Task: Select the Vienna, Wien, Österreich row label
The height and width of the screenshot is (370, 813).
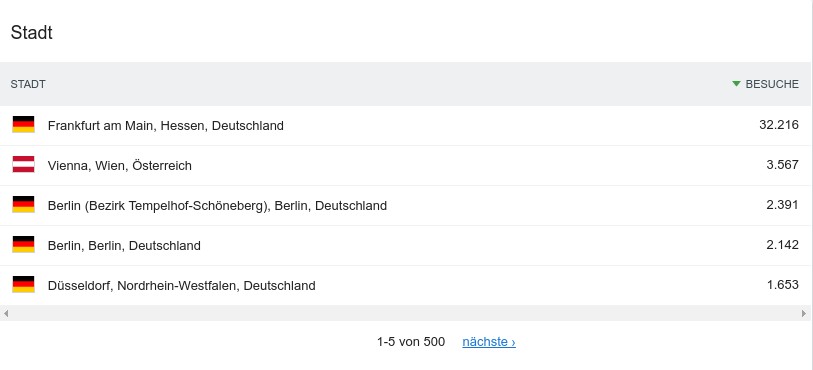Action: tap(120, 165)
